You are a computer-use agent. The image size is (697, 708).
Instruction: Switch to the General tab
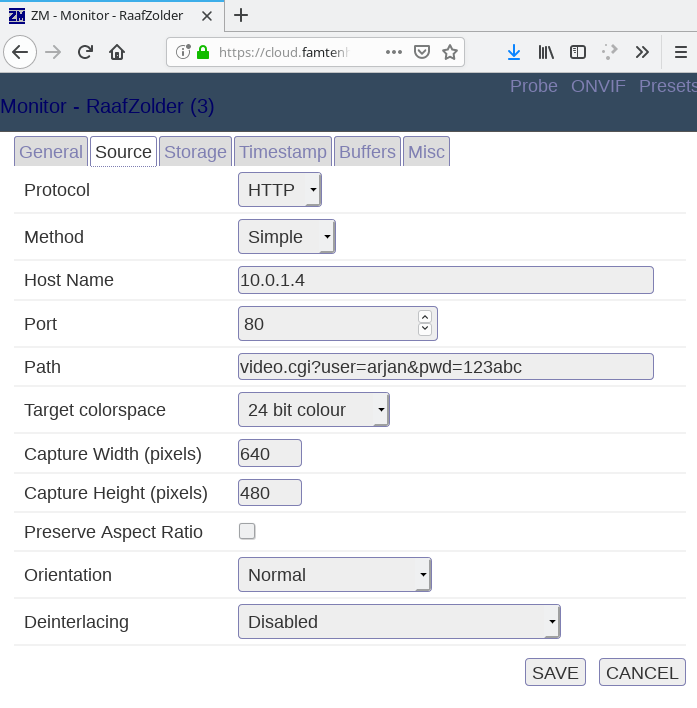pos(51,152)
